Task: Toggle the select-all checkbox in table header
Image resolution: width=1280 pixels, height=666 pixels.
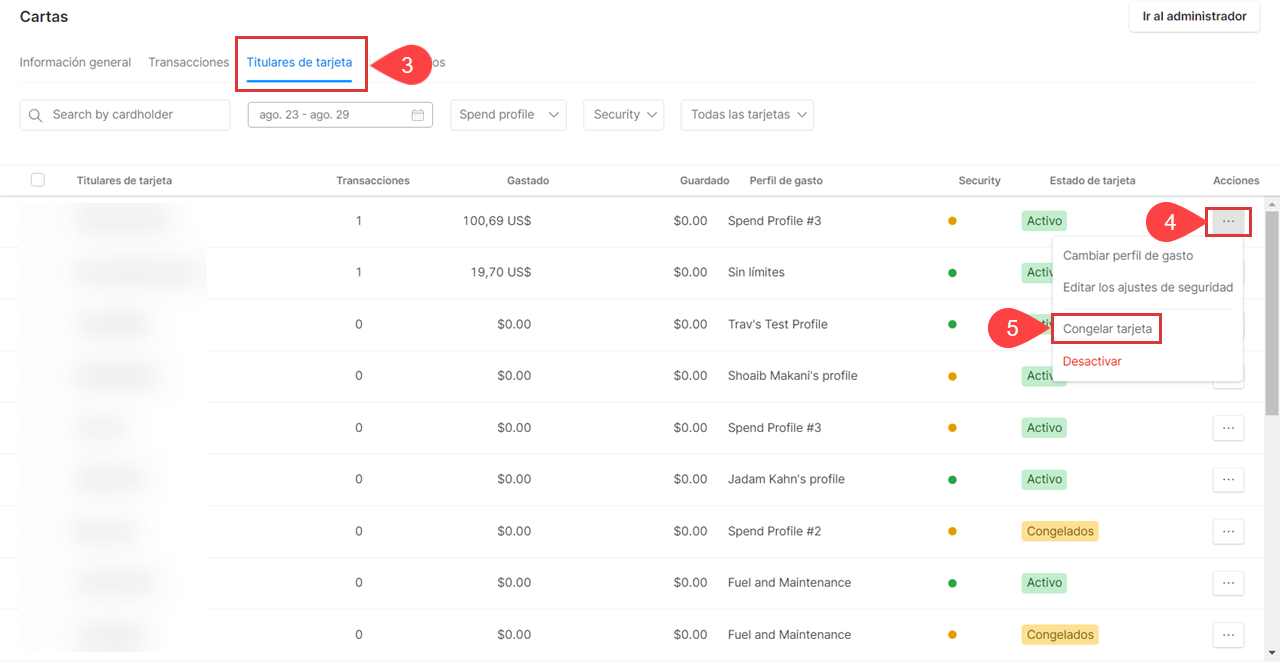Action: click(38, 180)
